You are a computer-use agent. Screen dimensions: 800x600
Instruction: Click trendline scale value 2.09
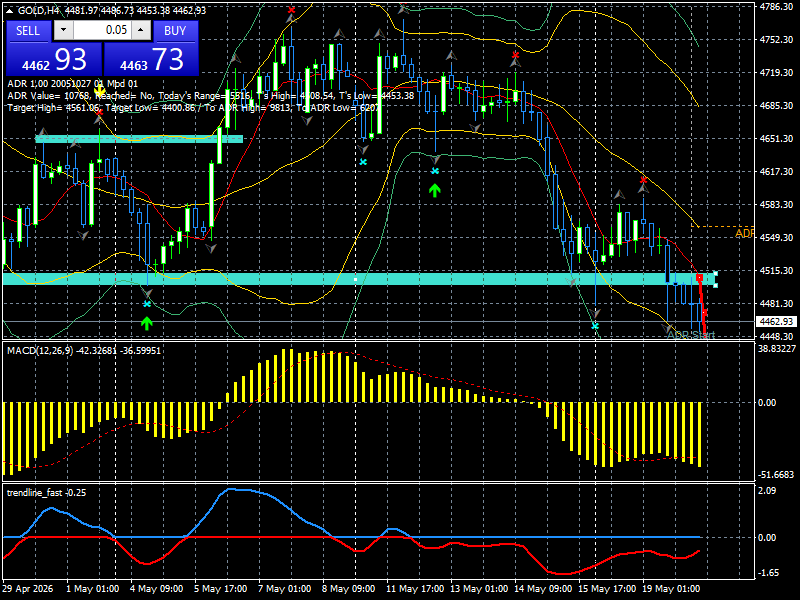767,490
